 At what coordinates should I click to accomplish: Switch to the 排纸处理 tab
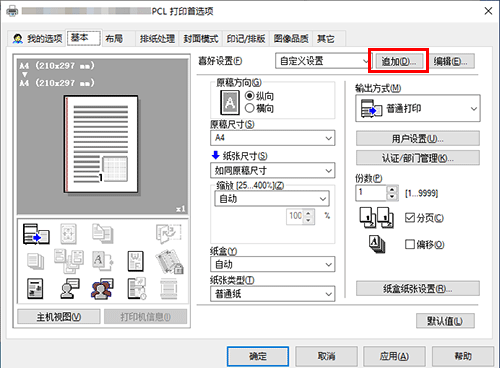tap(157, 39)
